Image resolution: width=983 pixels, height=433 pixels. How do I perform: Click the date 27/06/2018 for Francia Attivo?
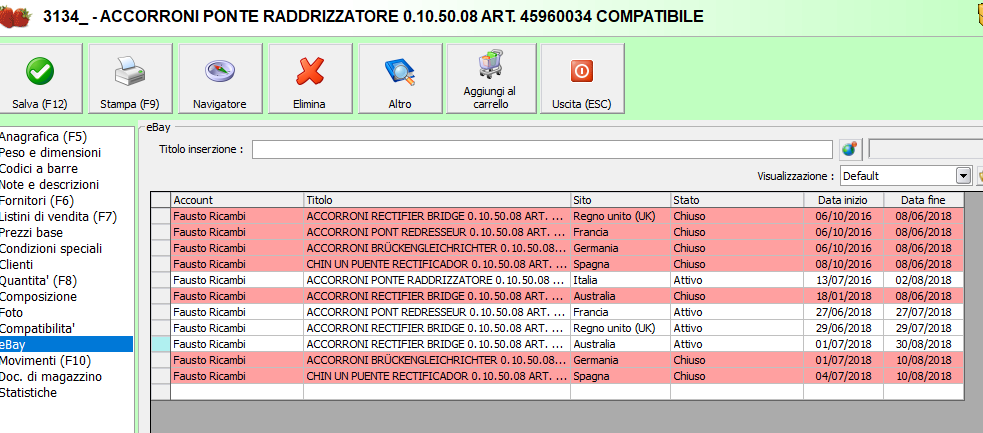(x=843, y=312)
